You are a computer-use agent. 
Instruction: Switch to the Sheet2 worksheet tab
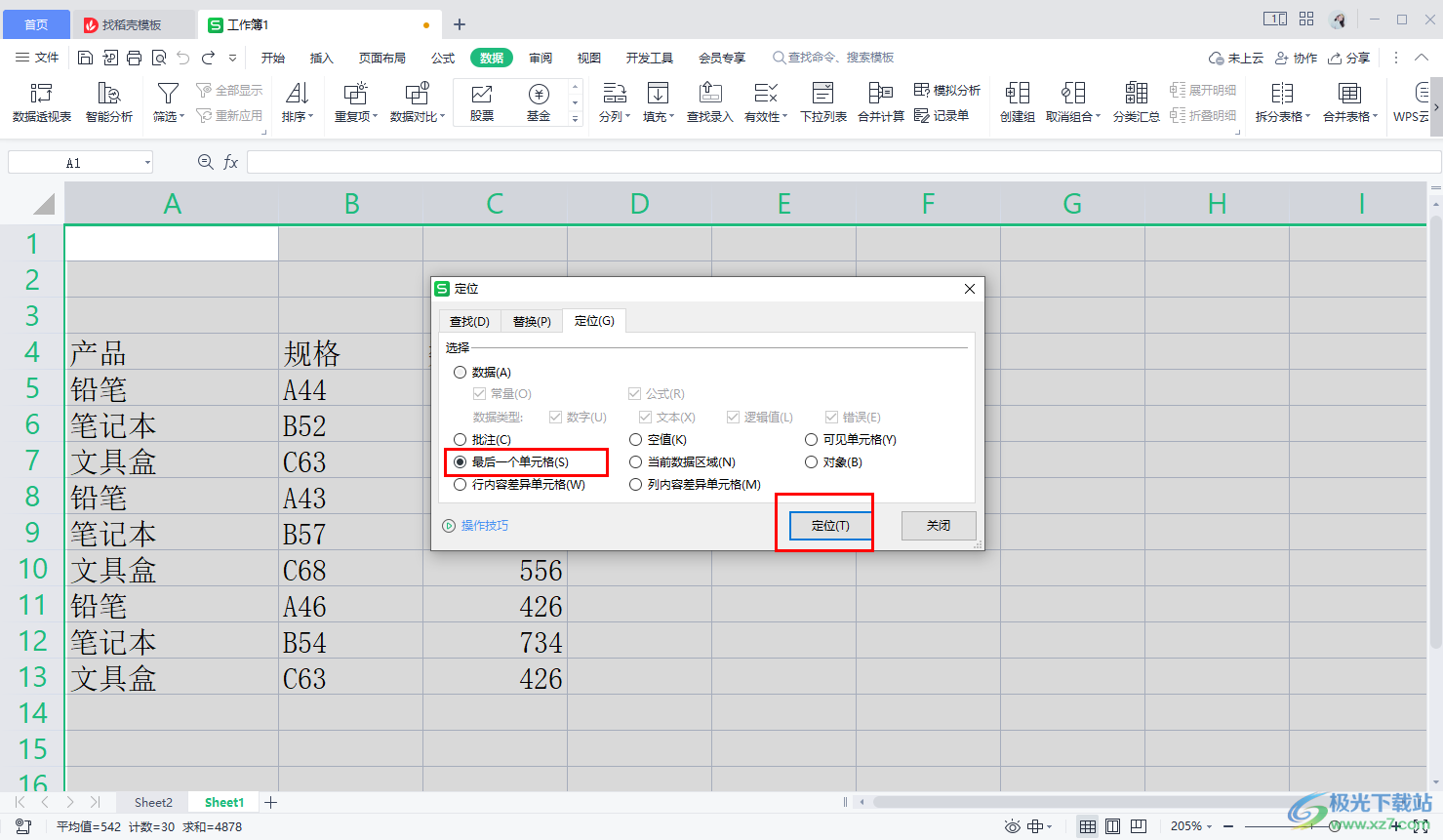pyautogui.click(x=153, y=802)
